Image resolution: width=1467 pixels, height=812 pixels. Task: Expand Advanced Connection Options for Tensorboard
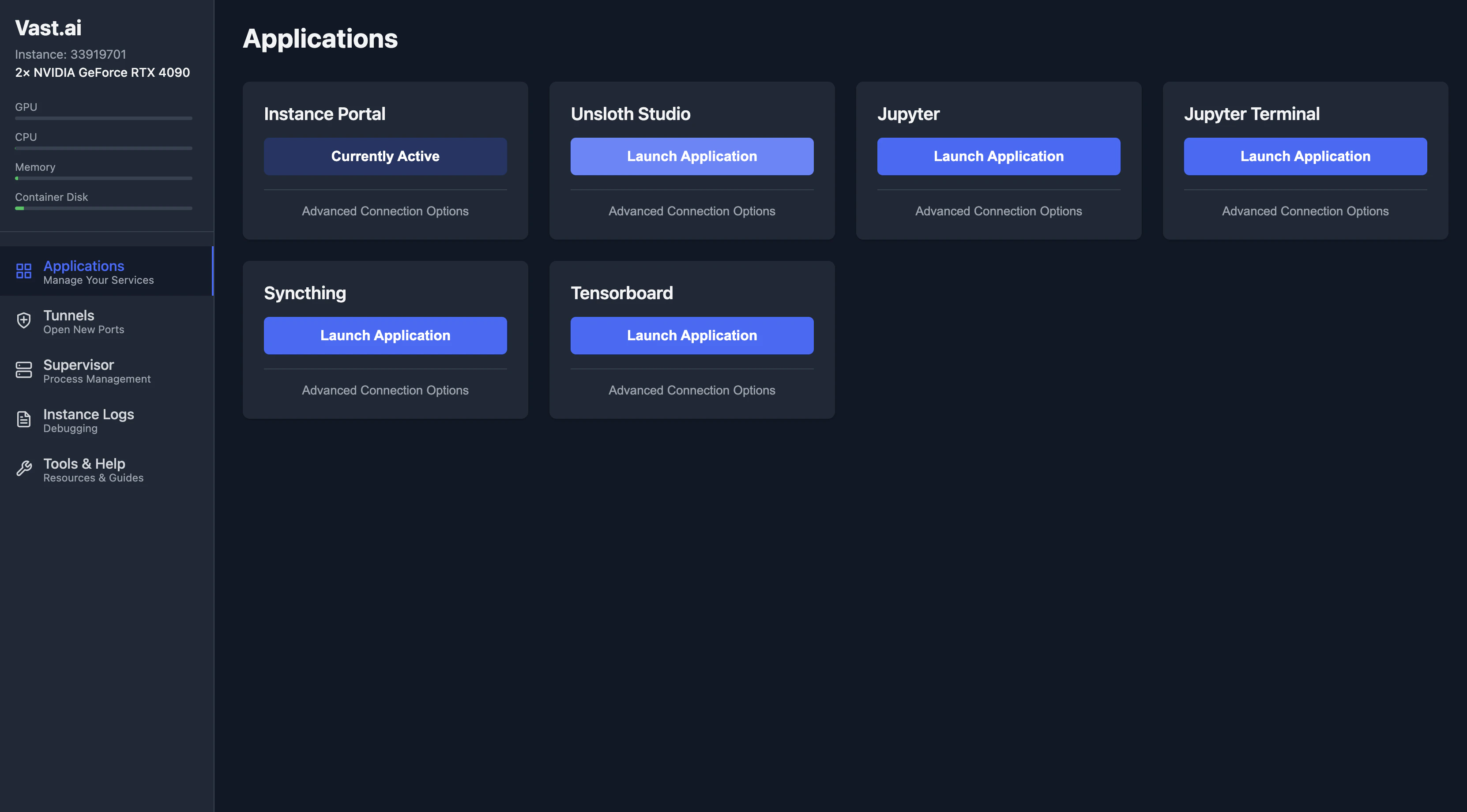(692, 391)
